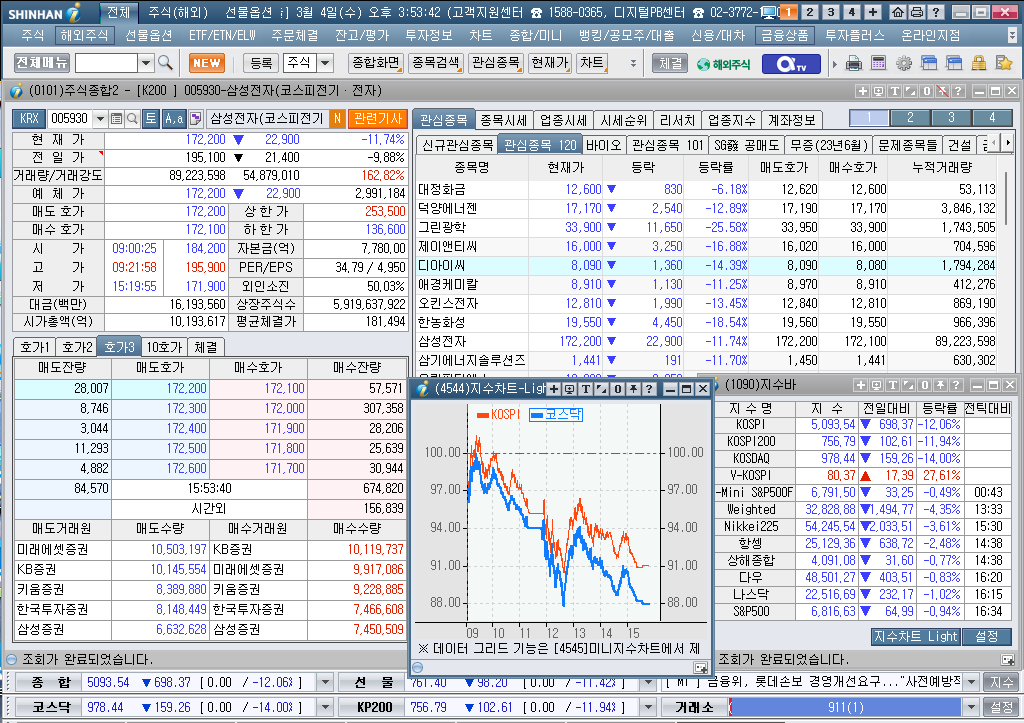Open the settings gear icon in toolbar
This screenshot has height=723, width=1024.
coord(904,63)
